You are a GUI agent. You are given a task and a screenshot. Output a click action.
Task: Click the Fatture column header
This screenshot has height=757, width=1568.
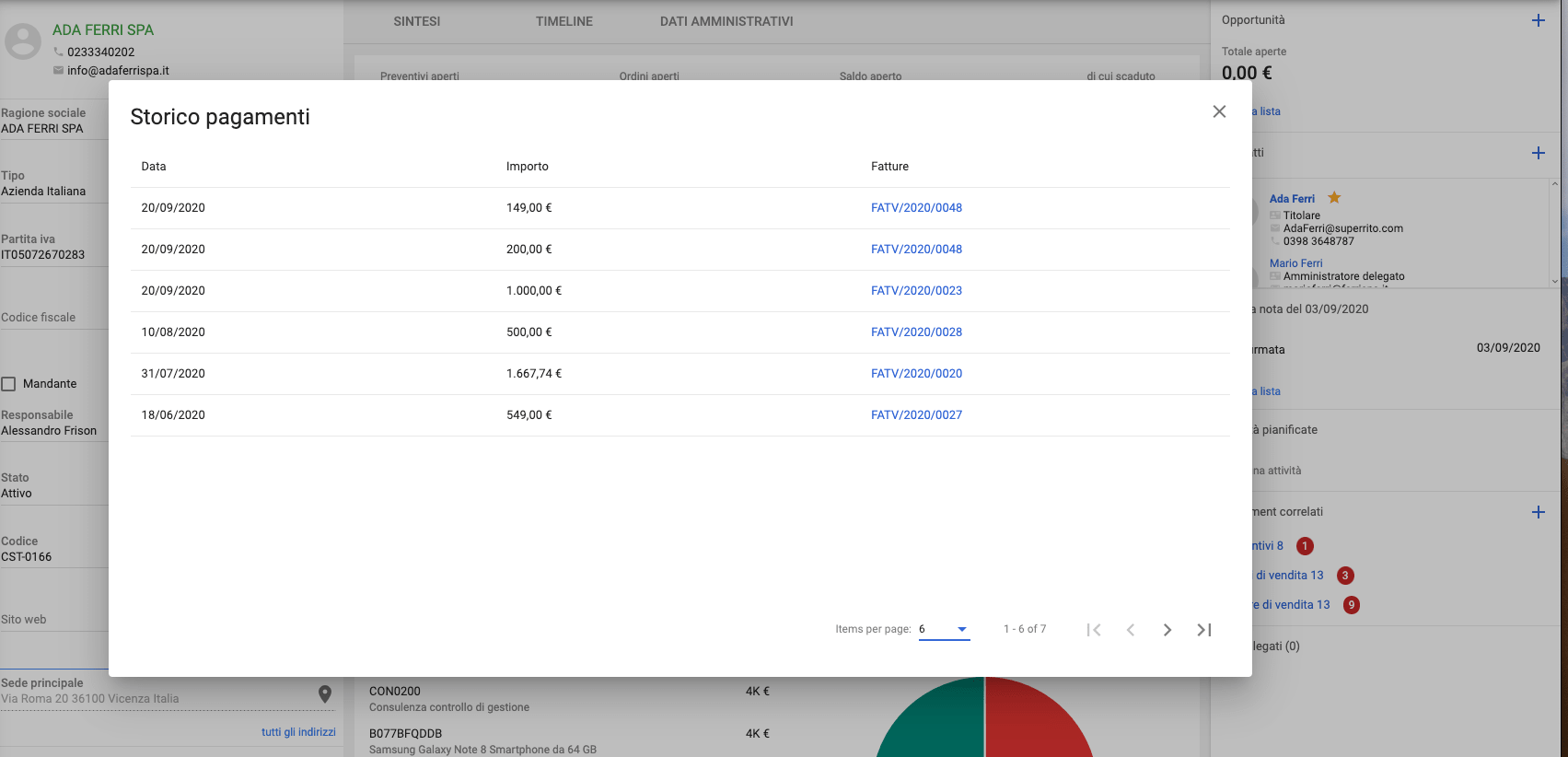pyautogui.click(x=889, y=167)
